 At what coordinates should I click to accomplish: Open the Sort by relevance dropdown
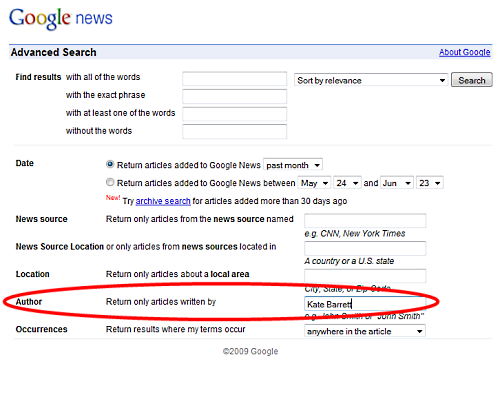pyautogui.click(x=371, y=80)
